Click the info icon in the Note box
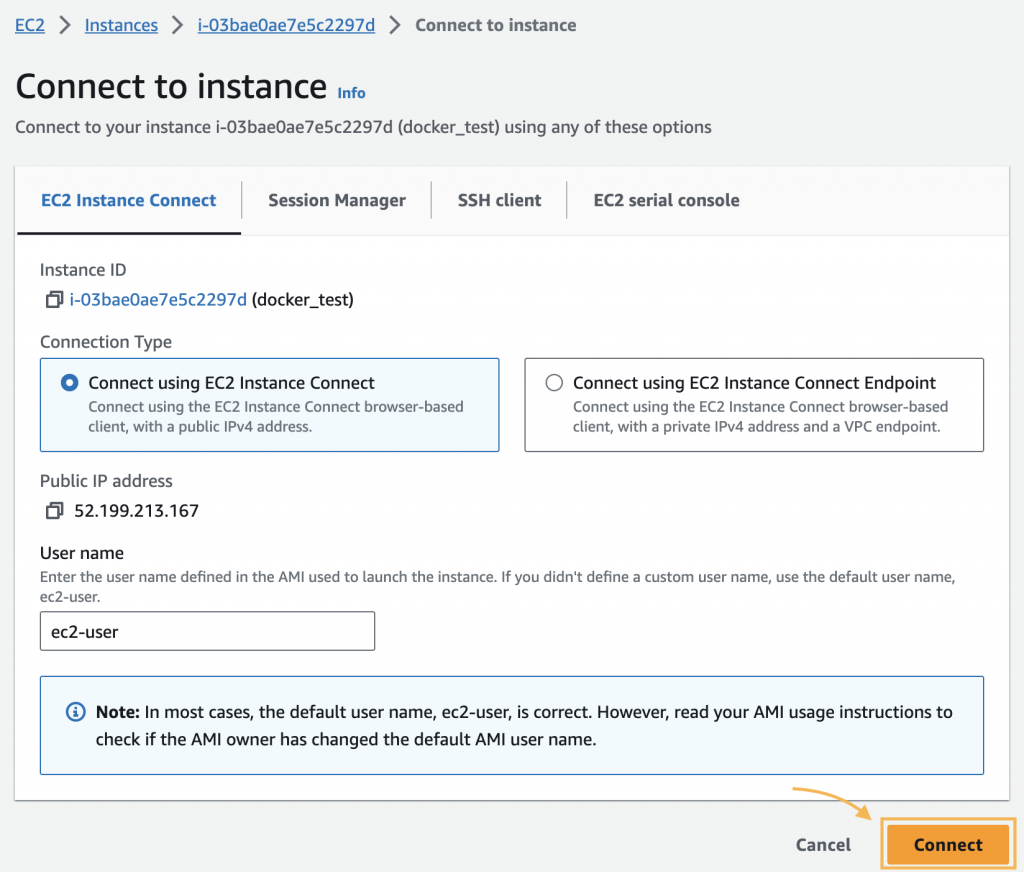This screenshot has height=872, width=1024. [75, 712]
